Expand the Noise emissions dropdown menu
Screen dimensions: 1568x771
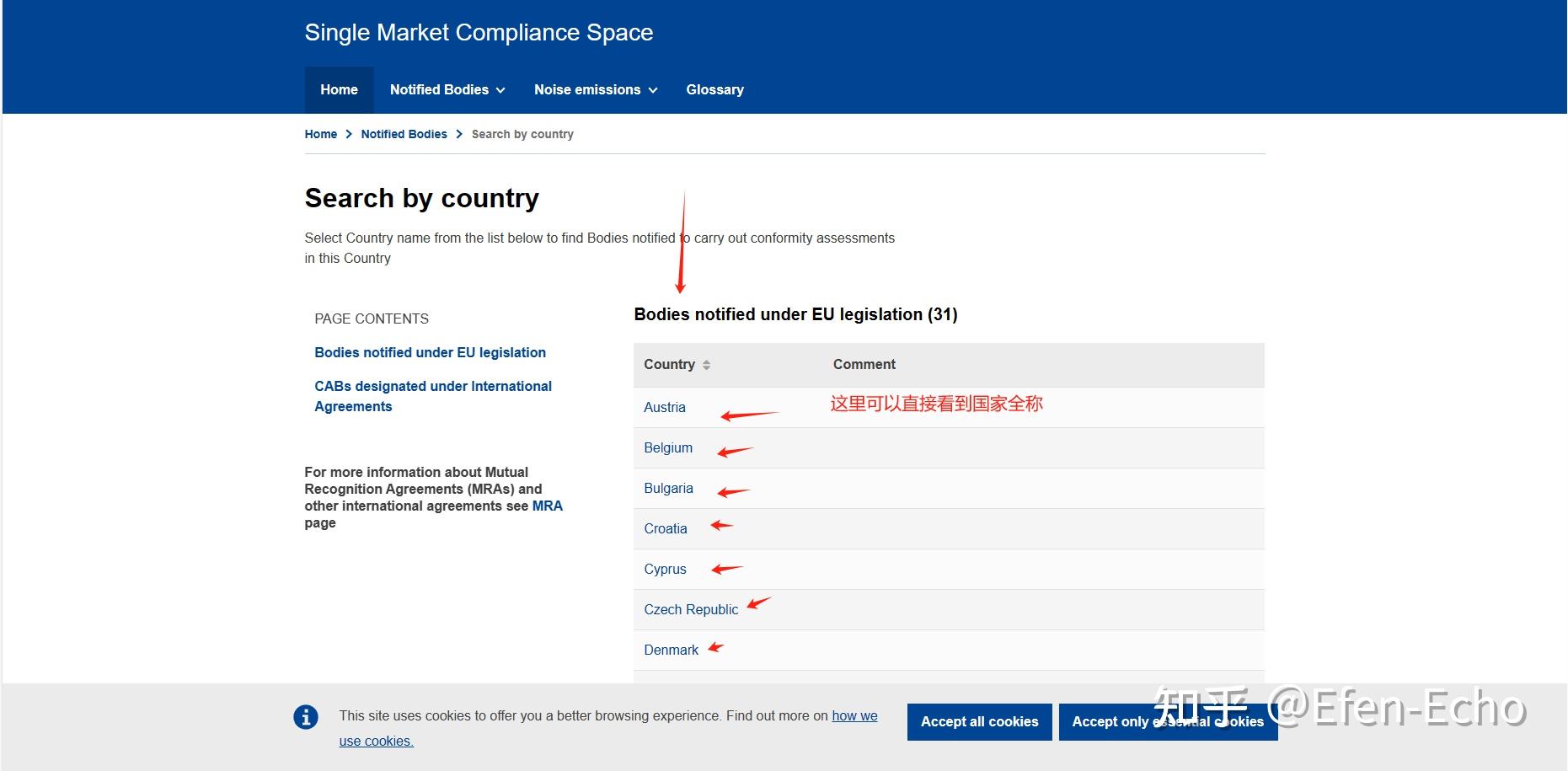pos(595,90)
